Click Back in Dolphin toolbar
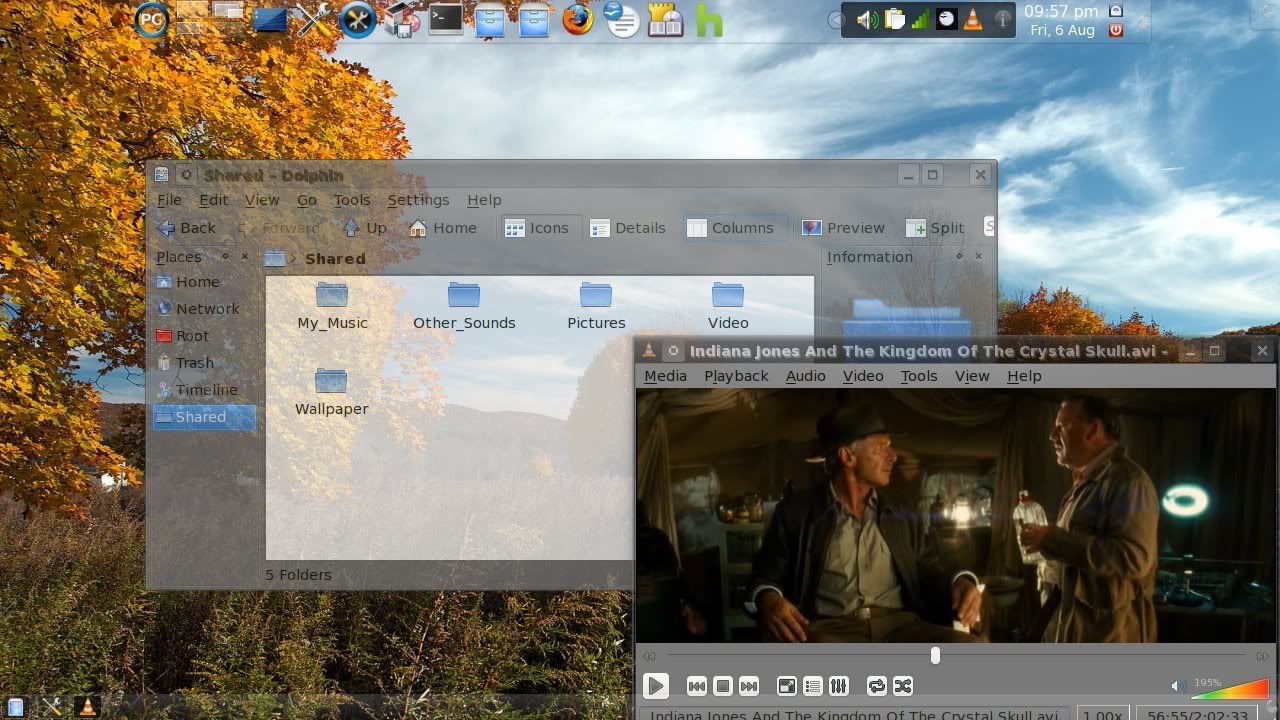This screenshot has height=720, width=1280. [186, 228]
